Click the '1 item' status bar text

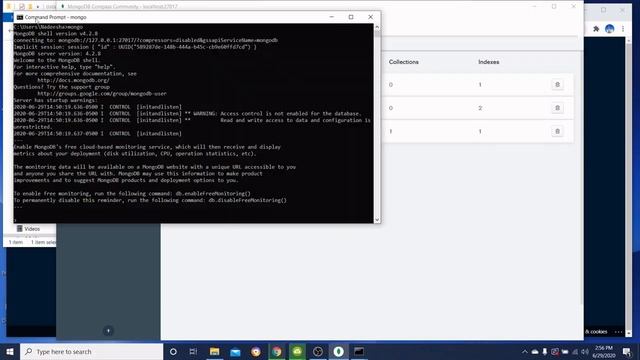(x=16, y=242)
